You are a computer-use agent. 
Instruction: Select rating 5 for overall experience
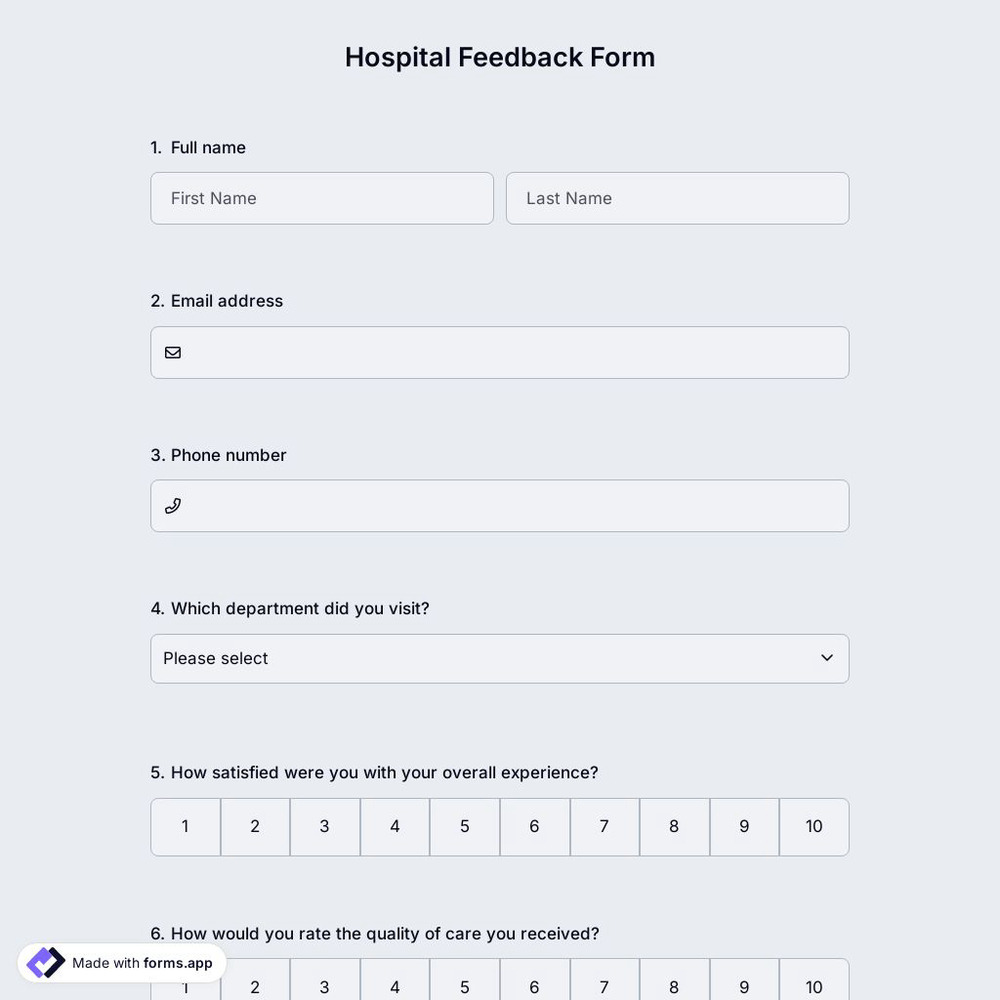(464, 826)
